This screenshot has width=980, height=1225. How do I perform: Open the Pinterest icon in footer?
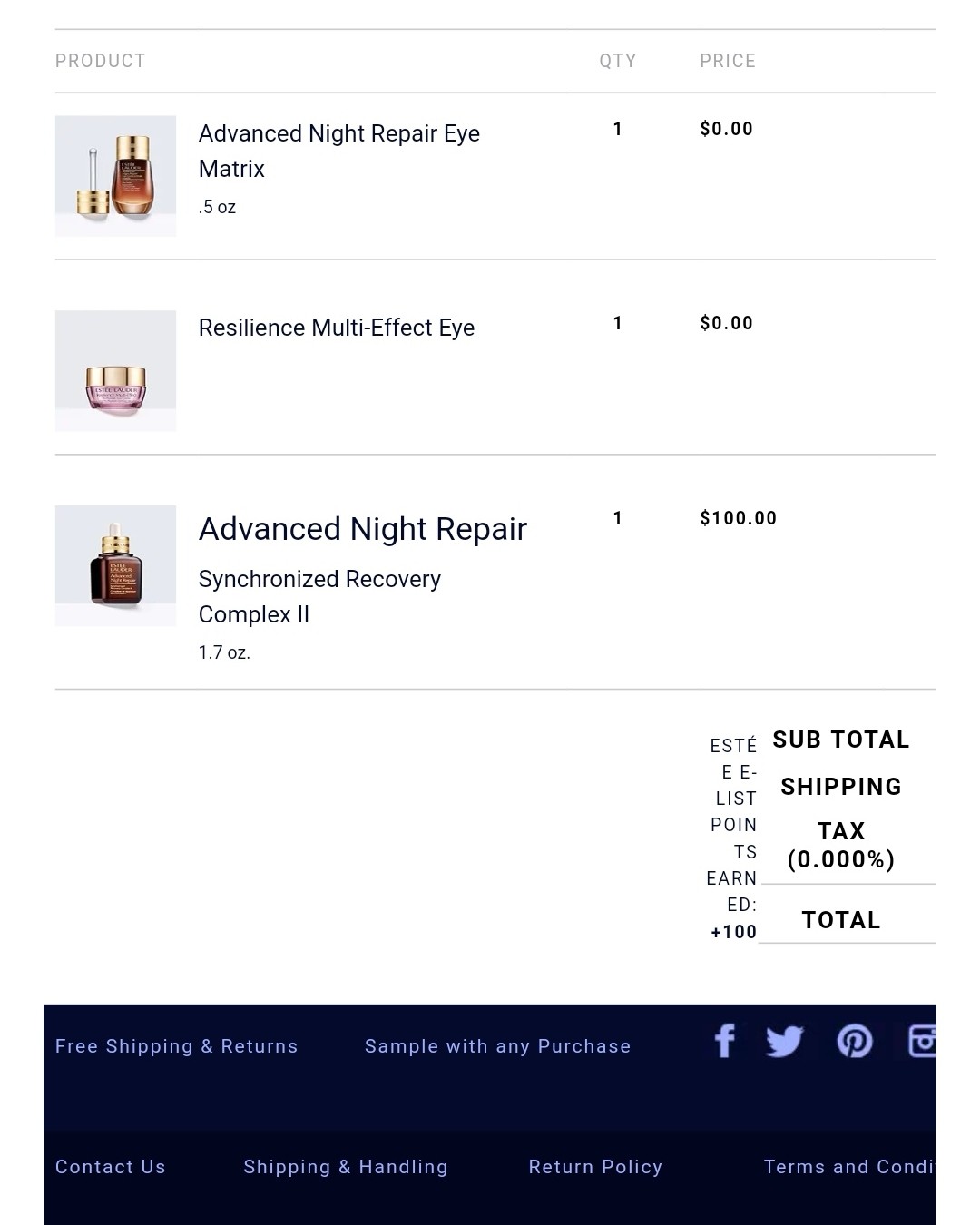pos(854,1041)
